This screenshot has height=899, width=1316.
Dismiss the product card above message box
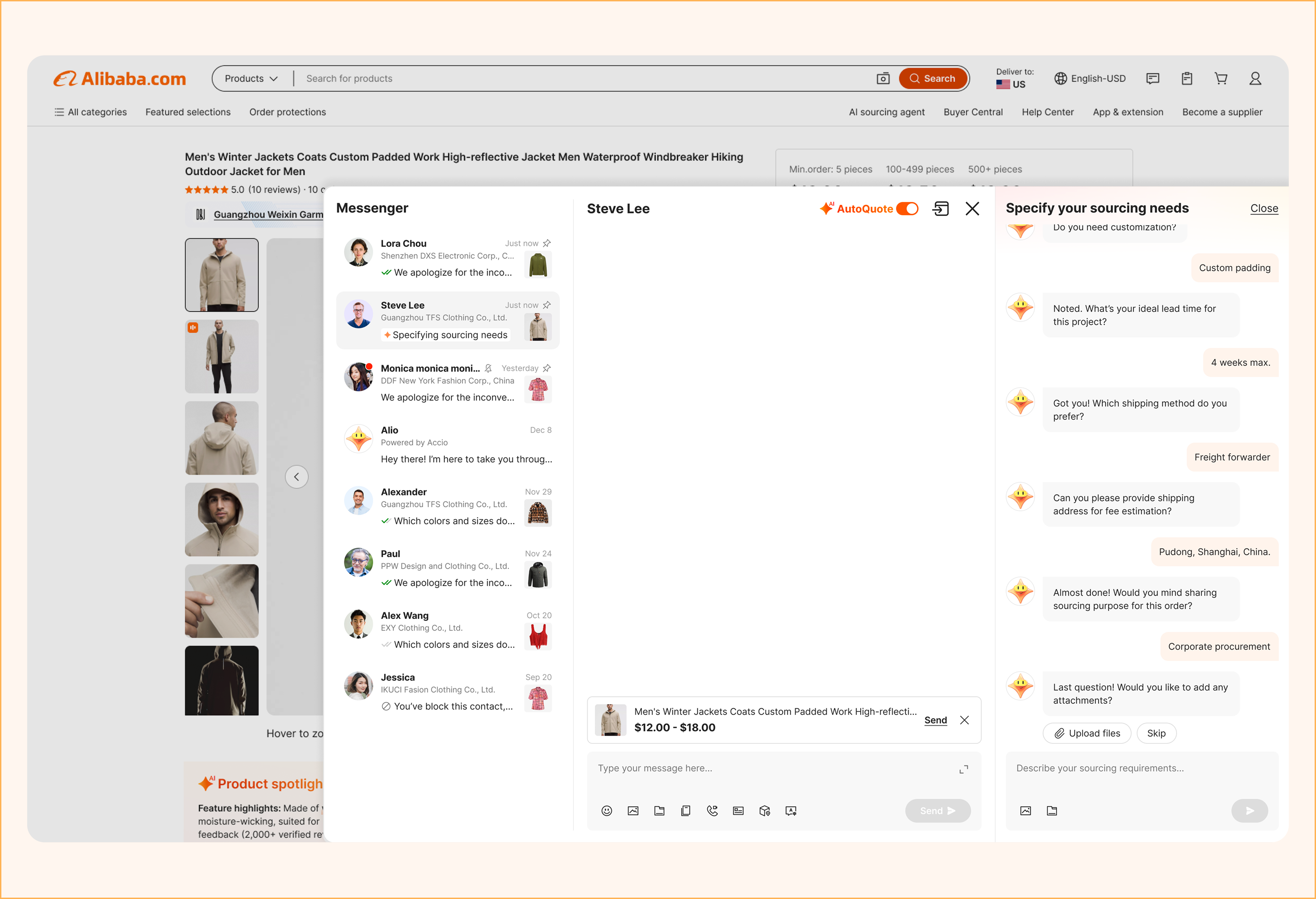coord(964,720)
